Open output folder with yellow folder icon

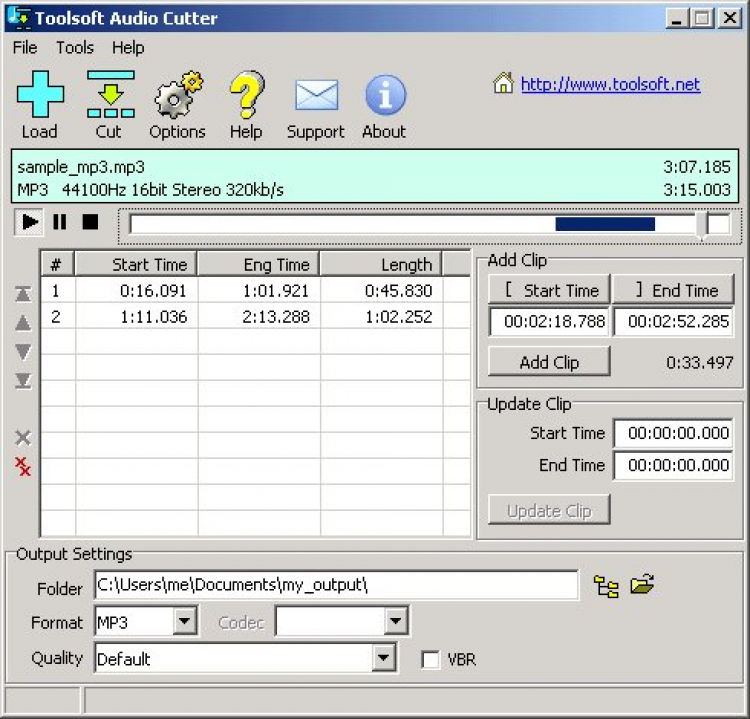642,584
